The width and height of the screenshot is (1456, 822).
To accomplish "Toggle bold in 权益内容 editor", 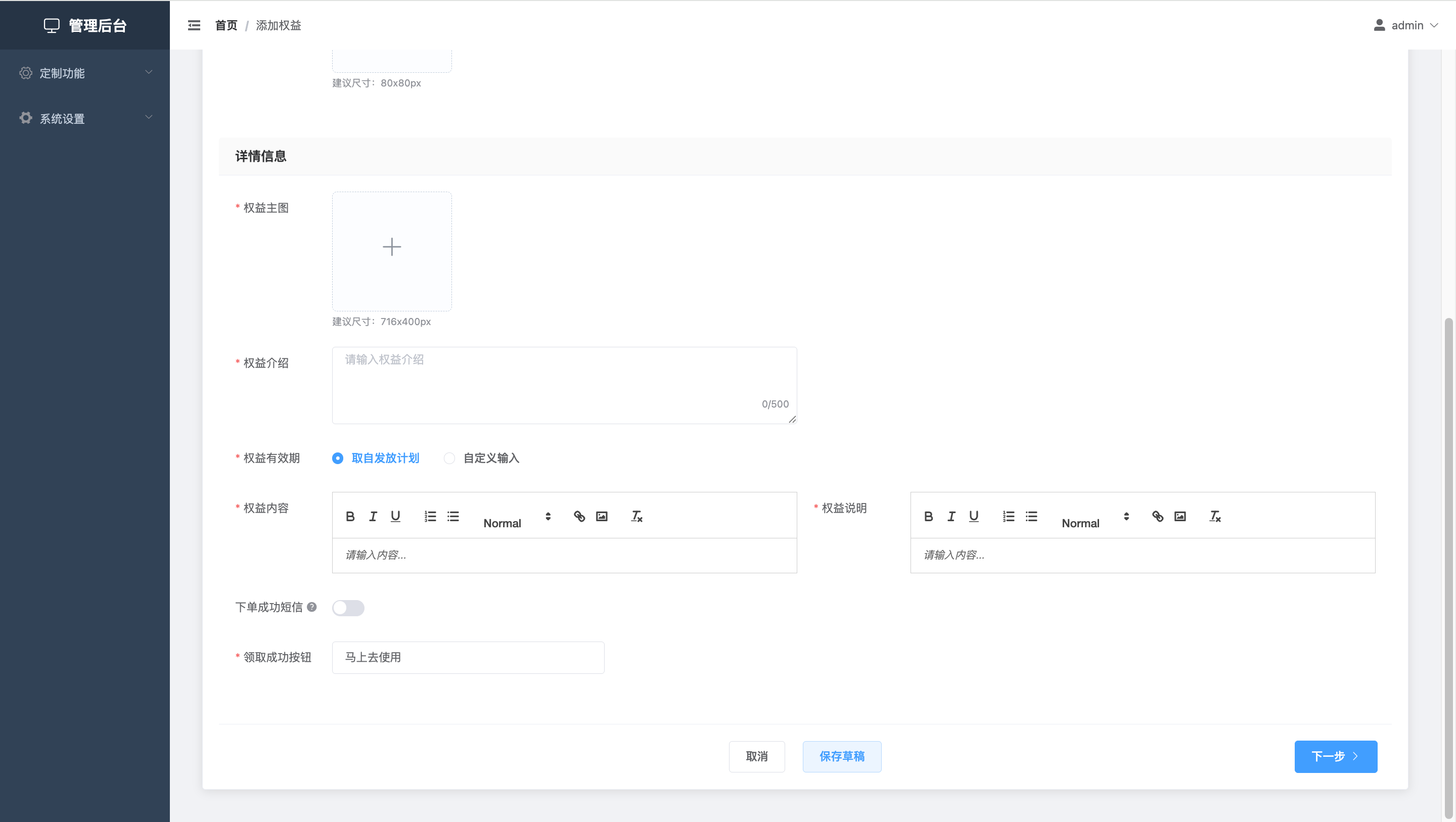I will (x=350, y=516).
